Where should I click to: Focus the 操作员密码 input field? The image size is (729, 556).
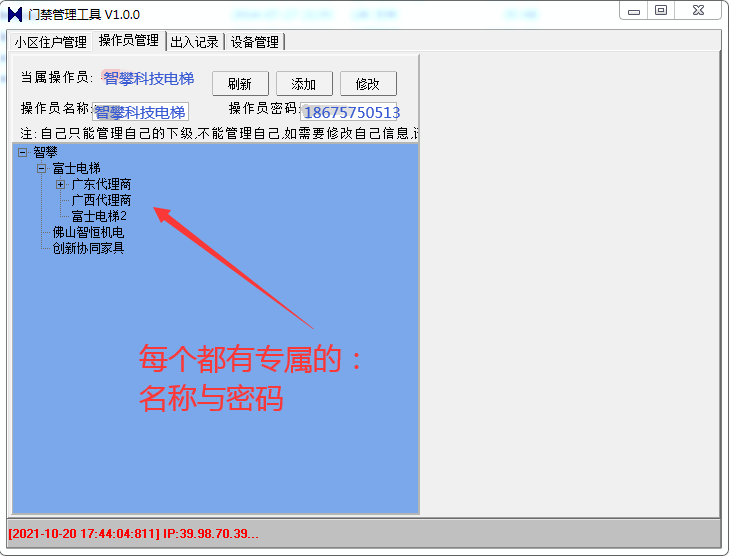click(x=349, y=112)
